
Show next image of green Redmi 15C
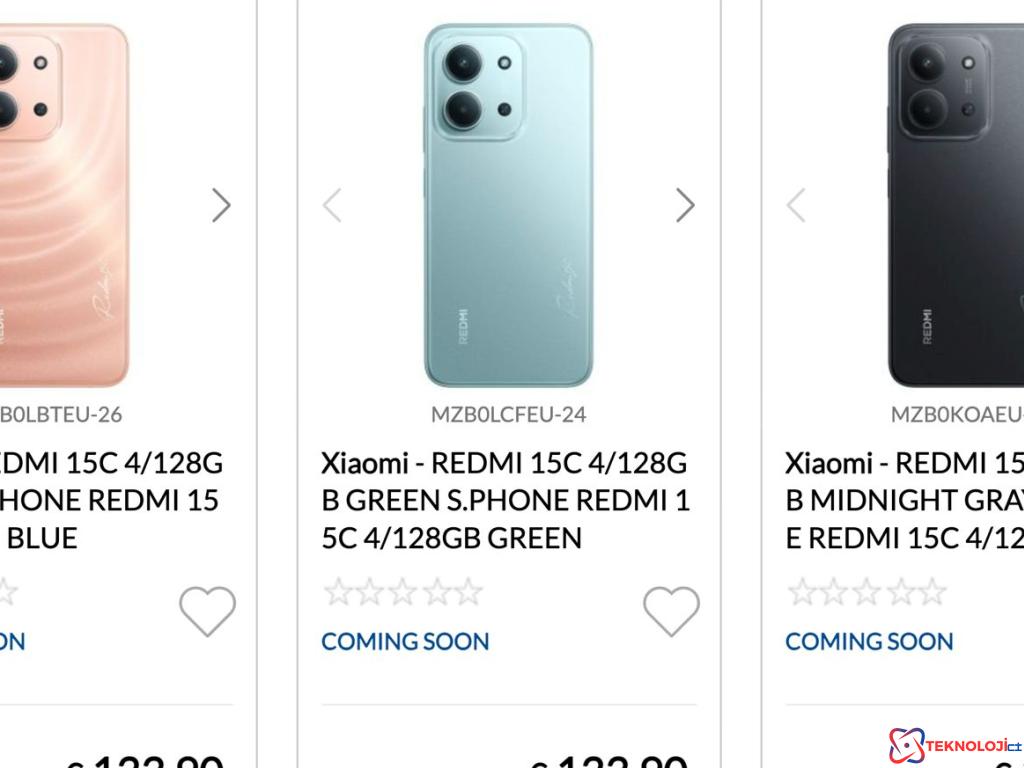point(685,205)
